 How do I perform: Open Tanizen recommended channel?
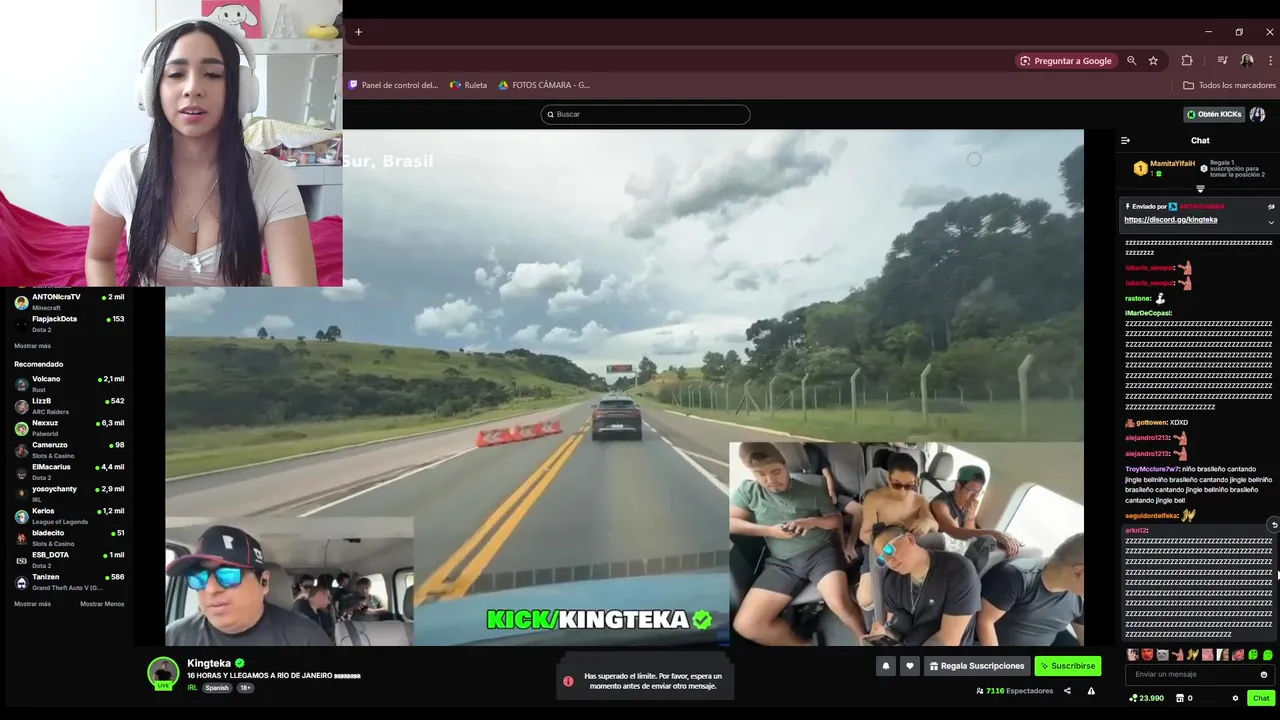(x=69, y=581)
